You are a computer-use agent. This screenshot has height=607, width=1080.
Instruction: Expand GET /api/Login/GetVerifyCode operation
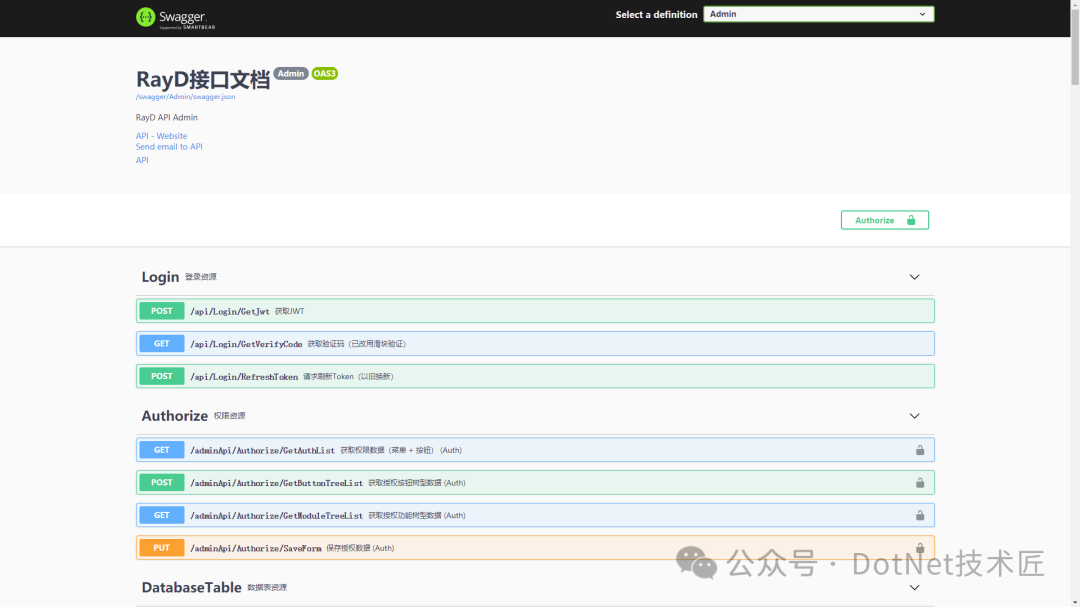(535, 343)
